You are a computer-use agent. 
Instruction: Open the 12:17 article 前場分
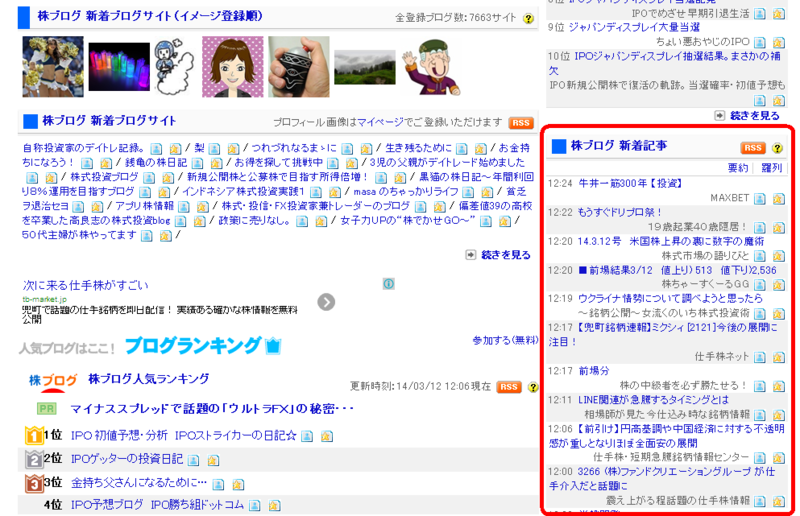coord(593,371)
